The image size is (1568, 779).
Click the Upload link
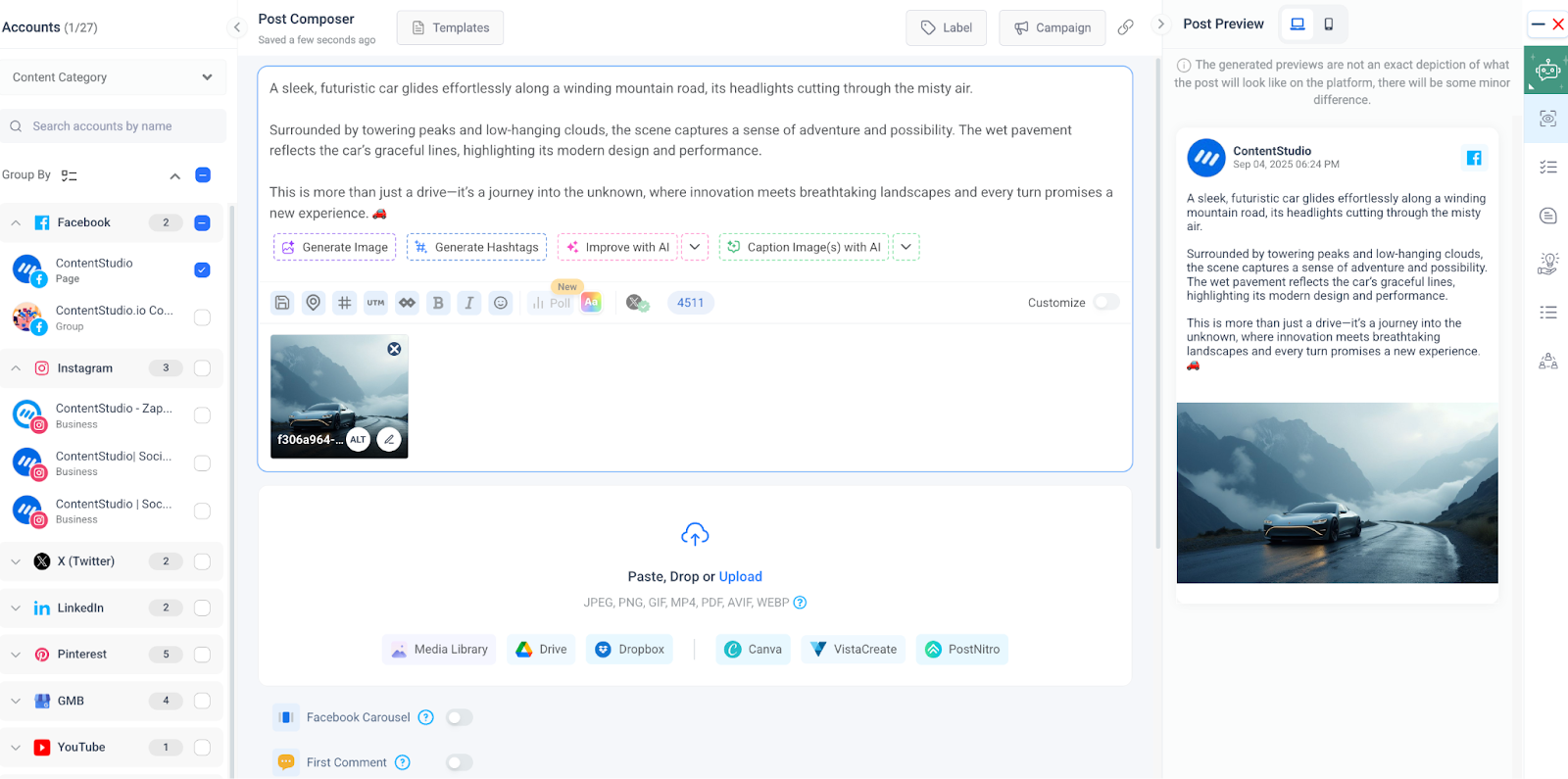(x=741, y=576)
